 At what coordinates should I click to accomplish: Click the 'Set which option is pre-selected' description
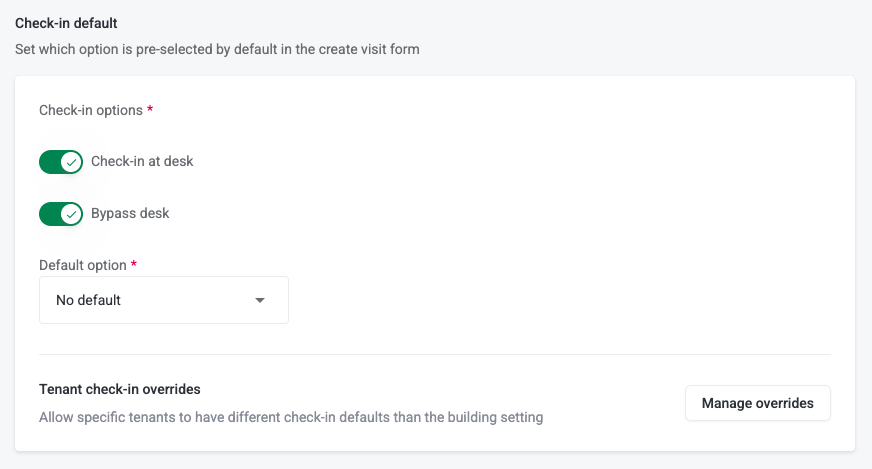pyautogui.click(x=217, y=48)
